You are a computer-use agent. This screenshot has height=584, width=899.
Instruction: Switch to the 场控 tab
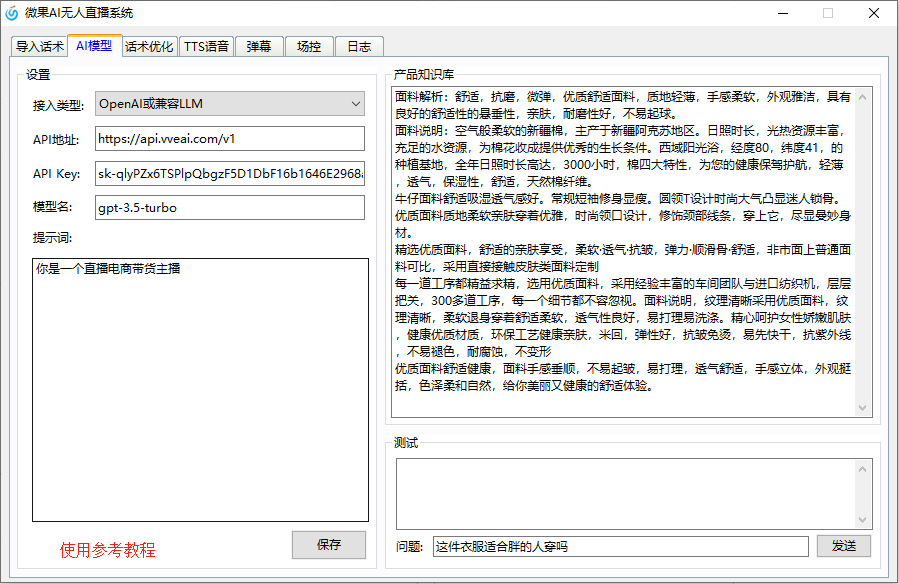[x=309, y=47]
